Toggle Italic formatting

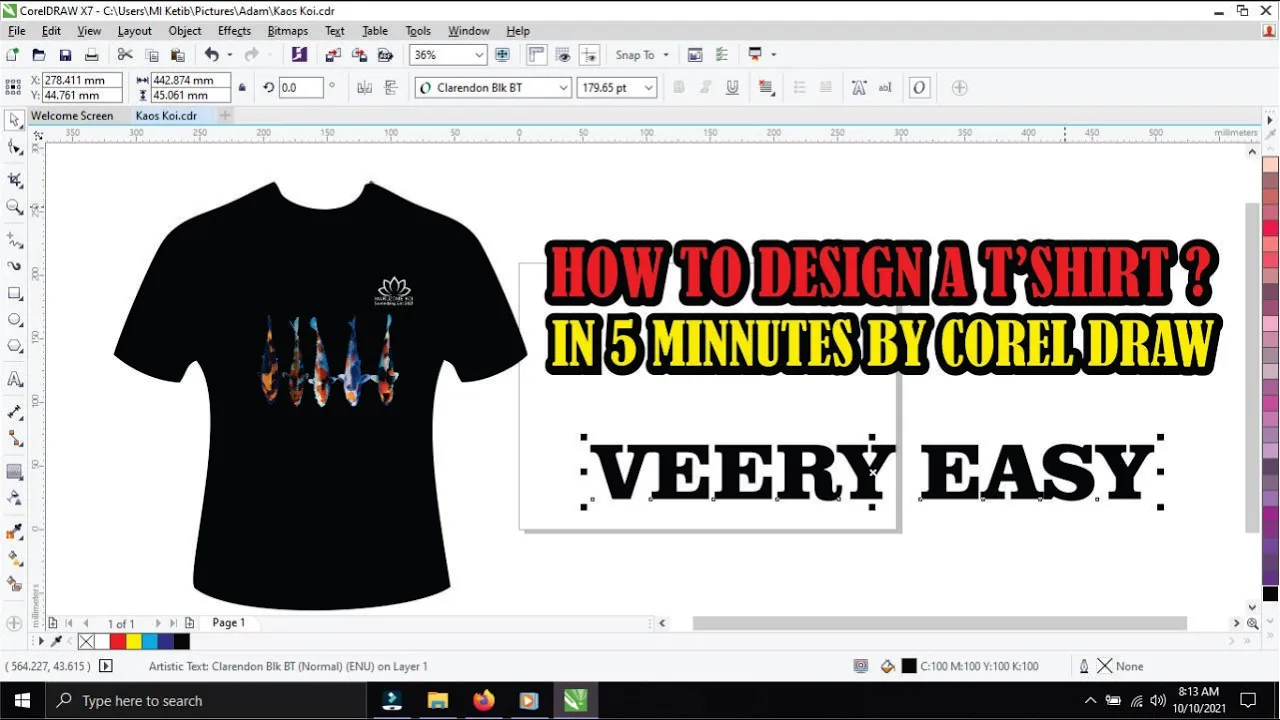pyautogui.click(x=706, y=88)
